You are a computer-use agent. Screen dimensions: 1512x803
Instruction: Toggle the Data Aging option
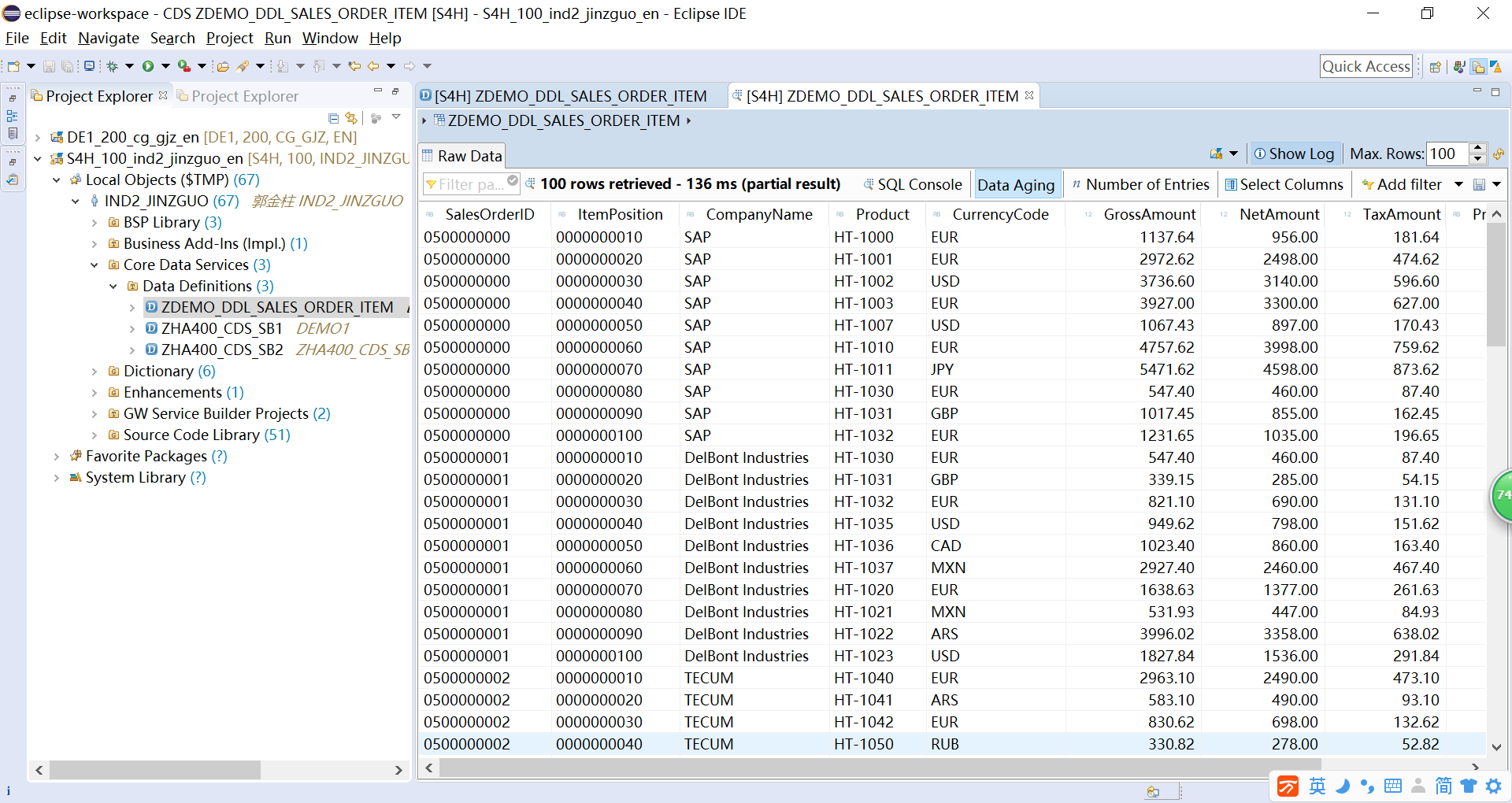(x=1016, y=185)
